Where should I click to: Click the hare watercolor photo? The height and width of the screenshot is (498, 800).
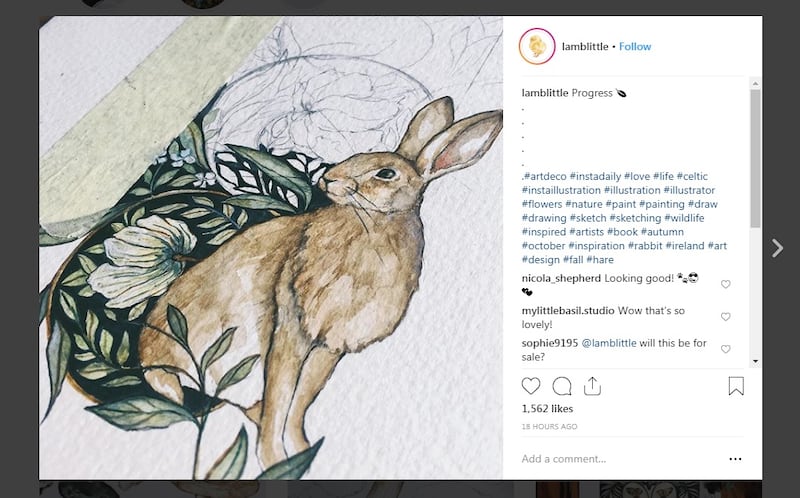pos(271,248)
